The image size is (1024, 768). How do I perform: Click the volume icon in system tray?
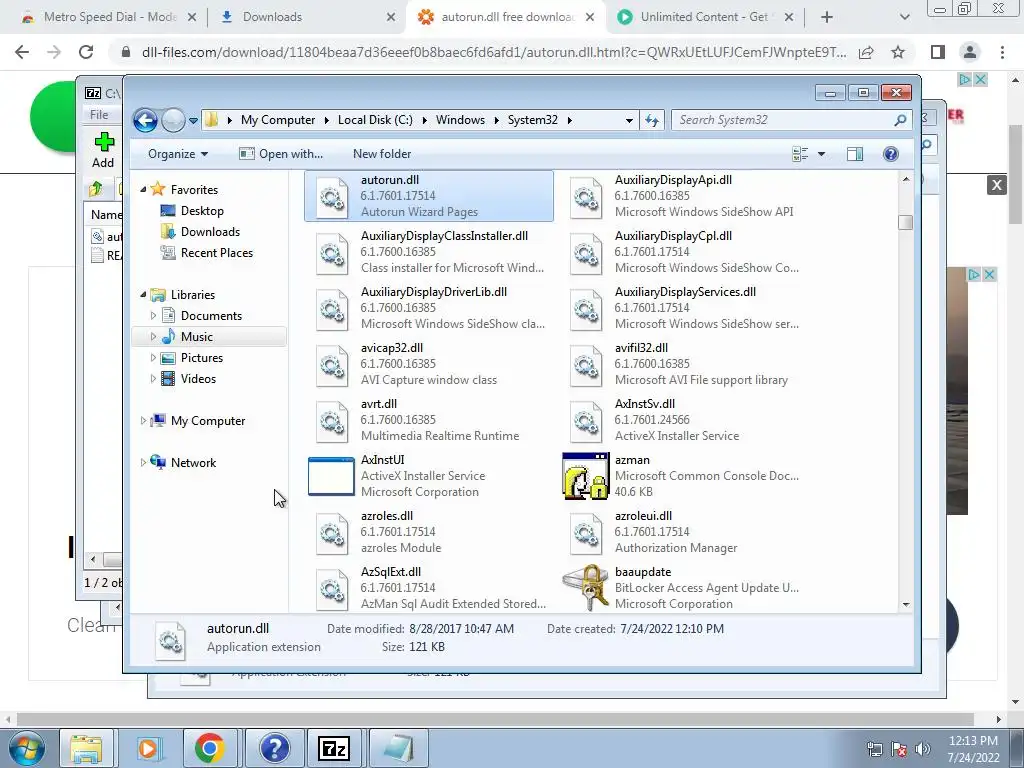tap(923, 748)
